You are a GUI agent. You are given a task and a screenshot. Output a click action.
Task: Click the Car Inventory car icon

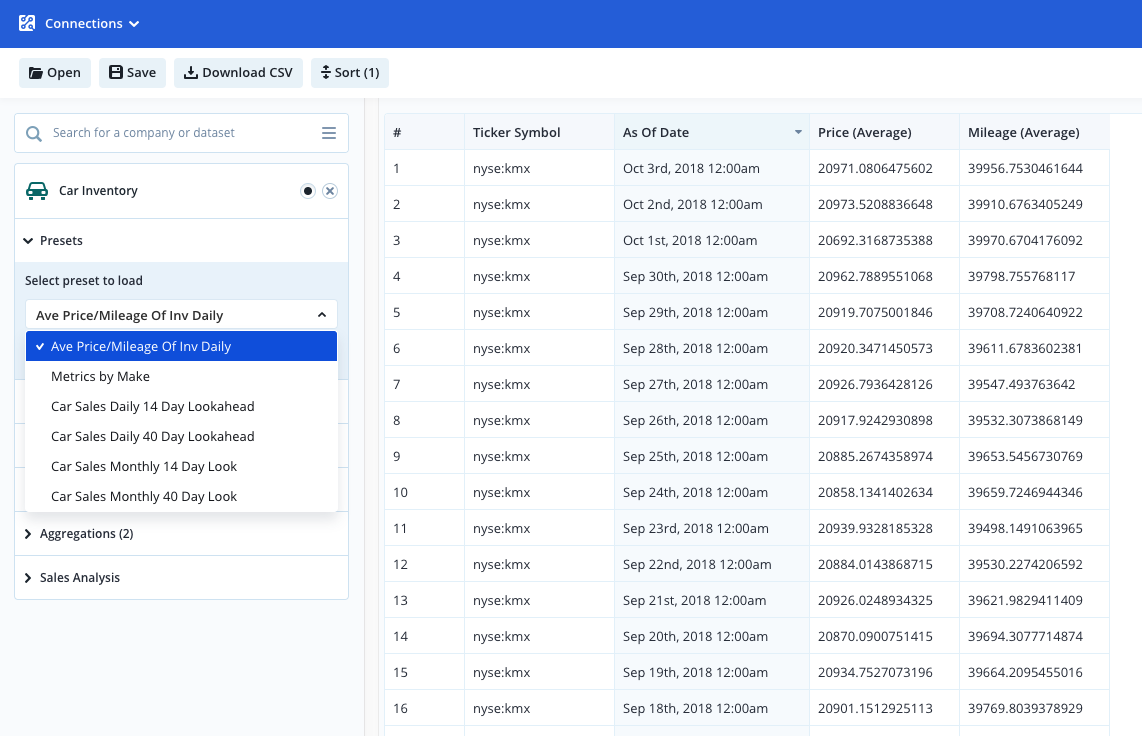coord(37,191)
